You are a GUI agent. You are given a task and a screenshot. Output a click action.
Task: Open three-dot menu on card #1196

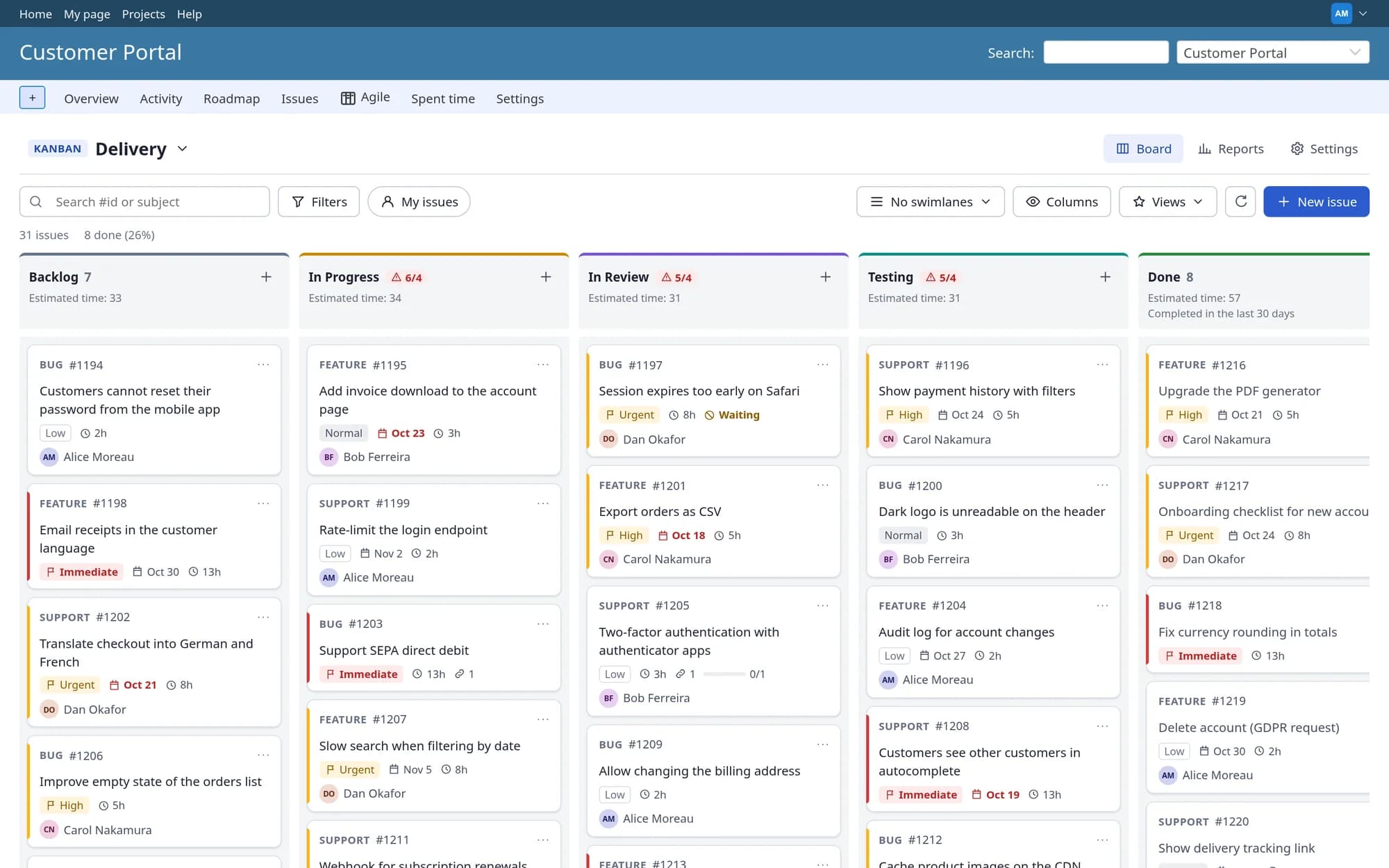(x=1102, y=365)
